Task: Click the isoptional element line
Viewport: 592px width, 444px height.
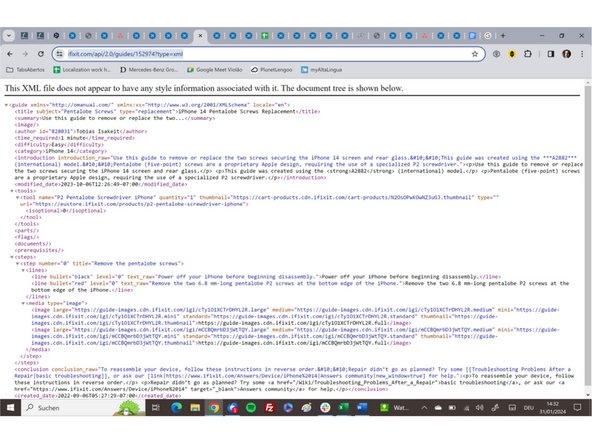Action: [66, 211]
